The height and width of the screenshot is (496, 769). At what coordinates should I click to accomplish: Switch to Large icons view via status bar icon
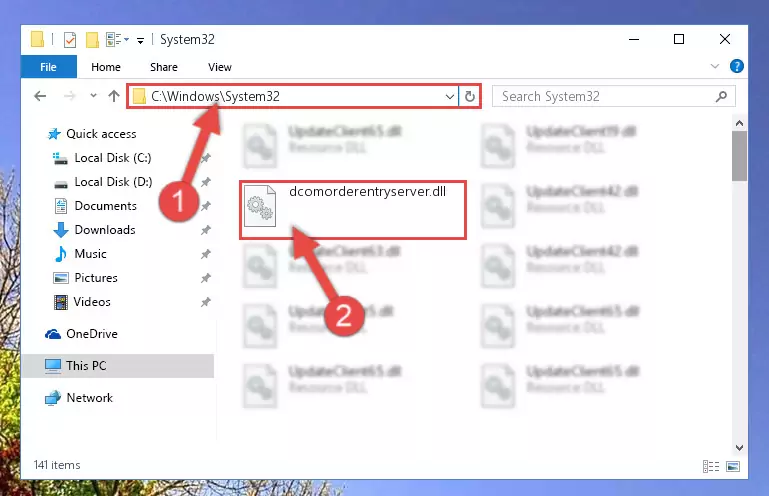pyautogui.click(x=733, y=466)
